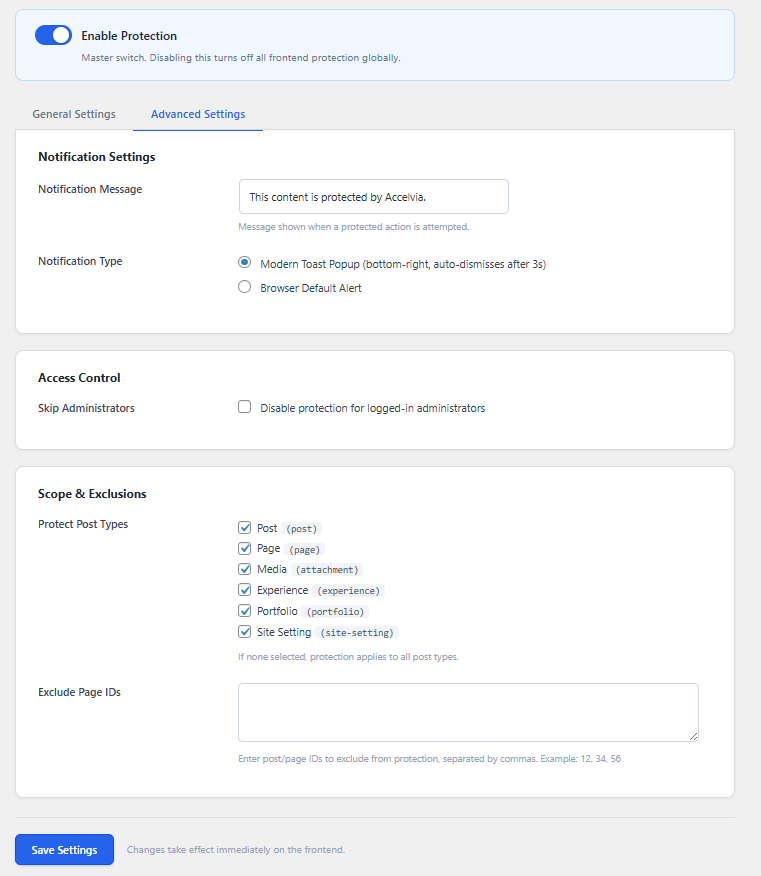Open the Advanced Settings tab
Viewport: 761px width, 876px height.
(197, 114)
